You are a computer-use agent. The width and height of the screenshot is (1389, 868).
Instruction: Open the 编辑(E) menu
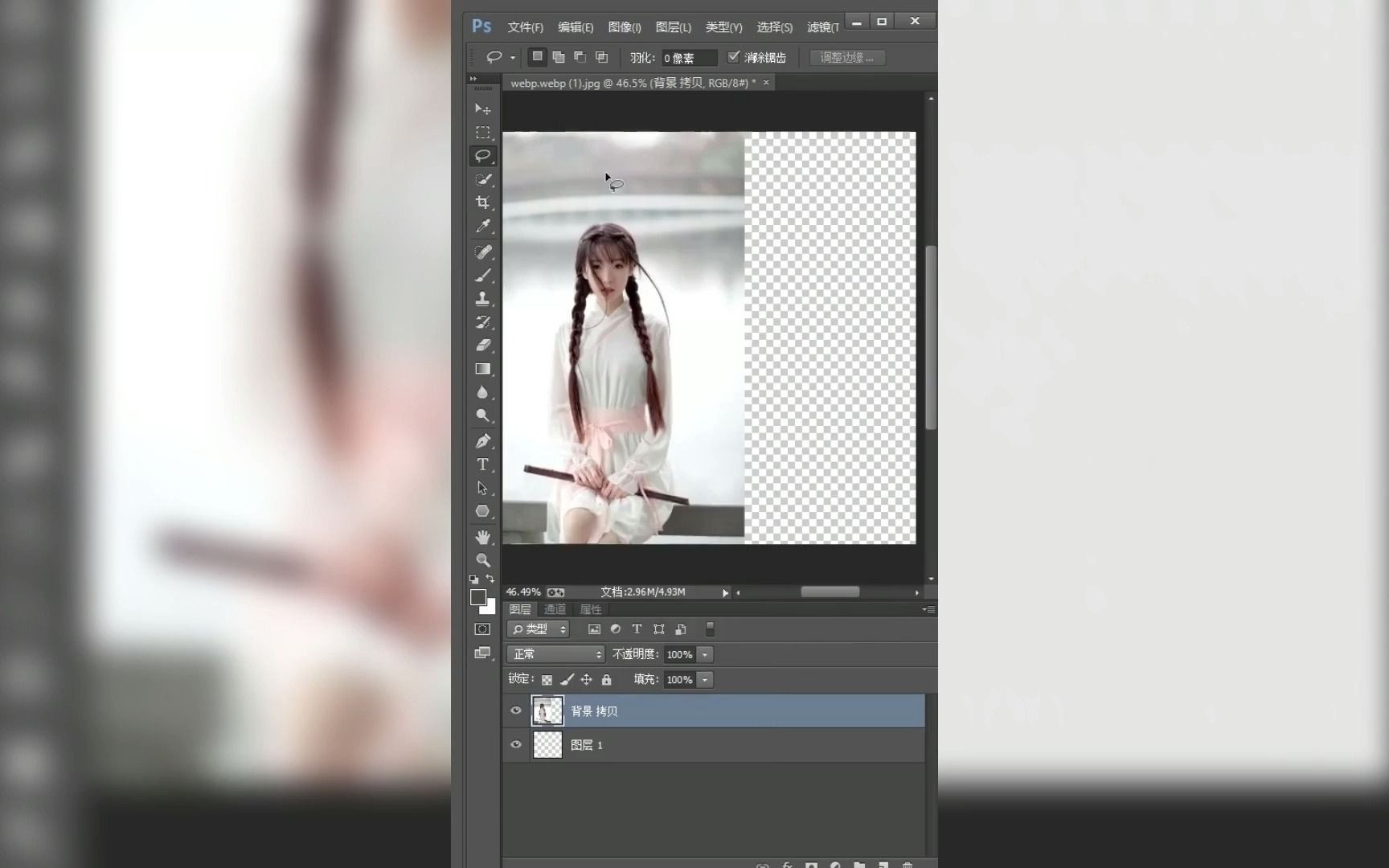click(576, 27)
